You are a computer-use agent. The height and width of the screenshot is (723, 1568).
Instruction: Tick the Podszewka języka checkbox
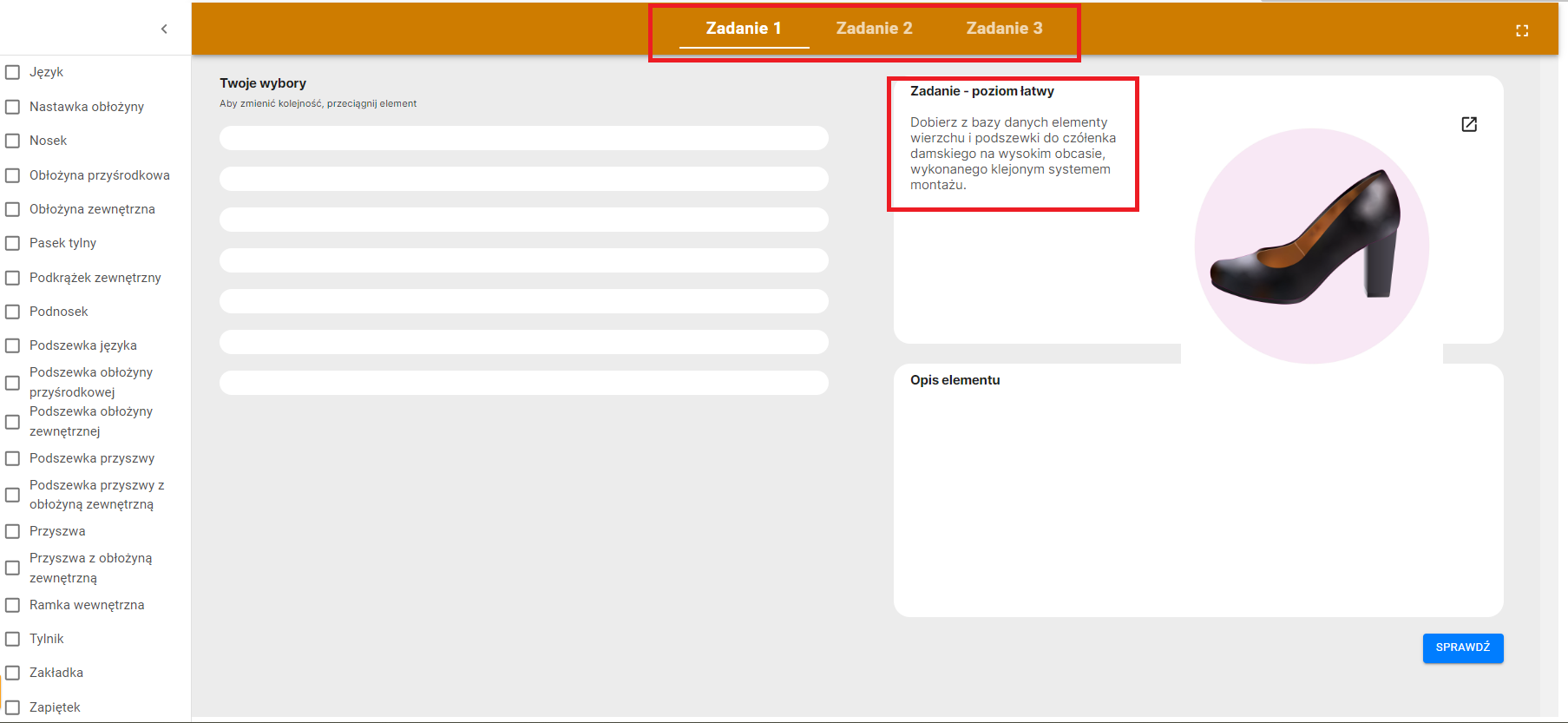pos(13,345)
